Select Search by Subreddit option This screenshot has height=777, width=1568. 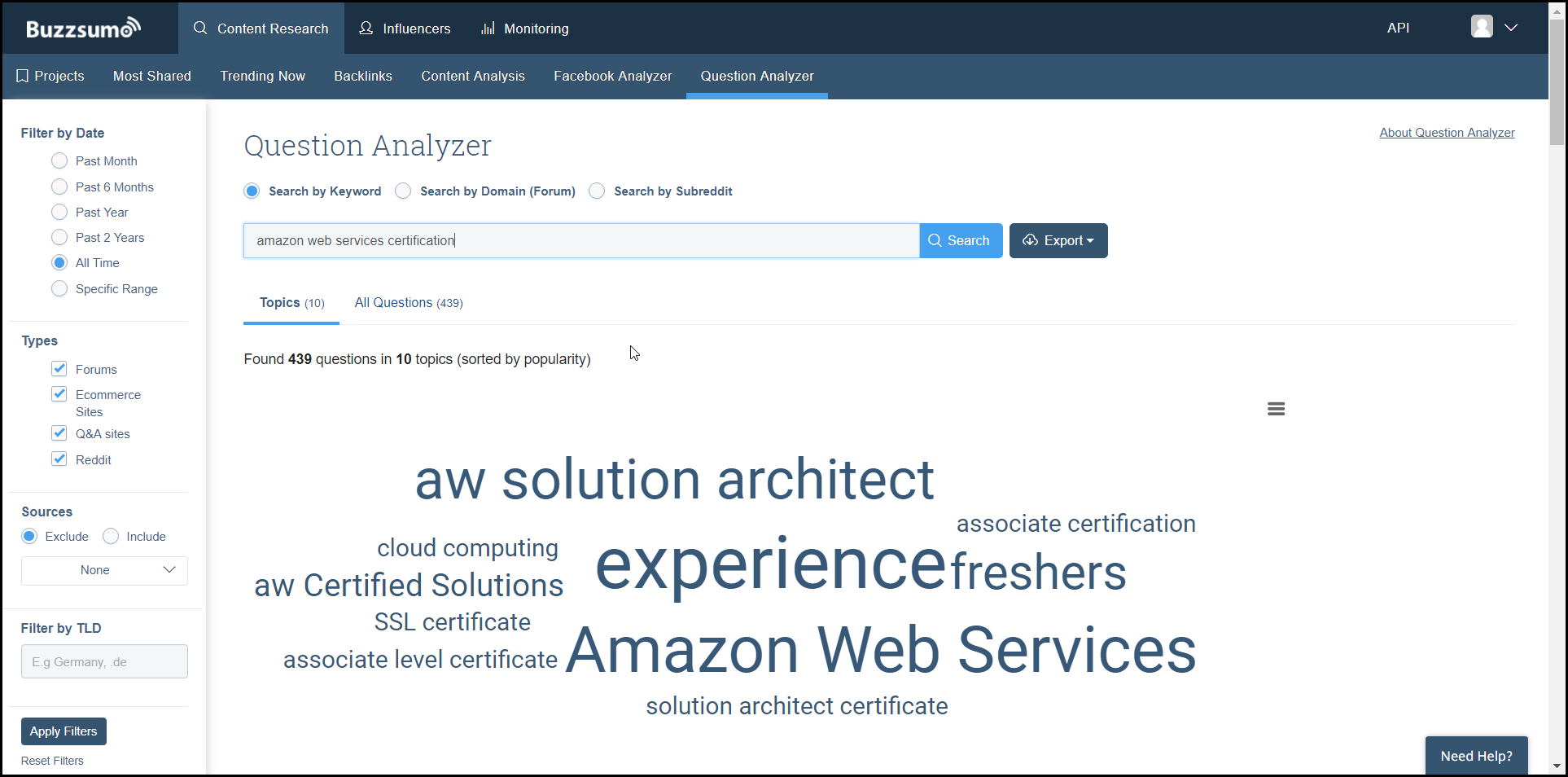click(x=597, y=191)
